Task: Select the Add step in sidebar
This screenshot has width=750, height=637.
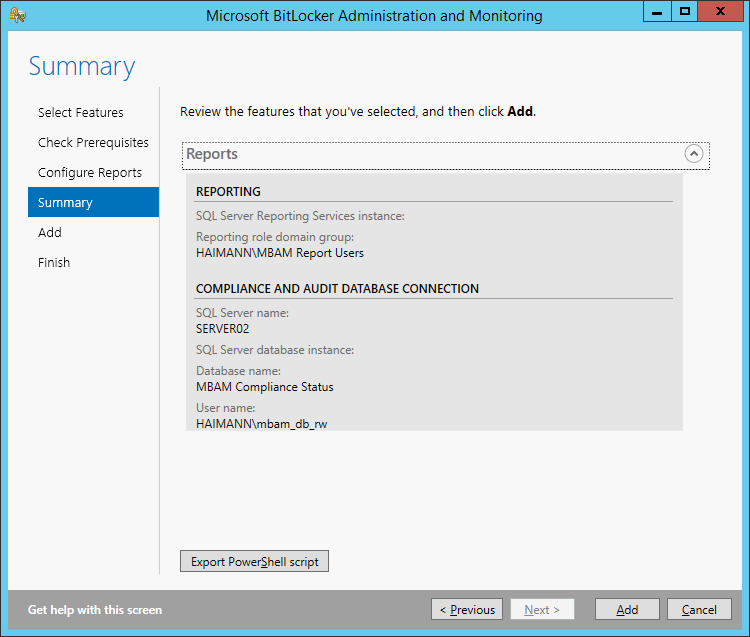Action: (x=50, y=232)
